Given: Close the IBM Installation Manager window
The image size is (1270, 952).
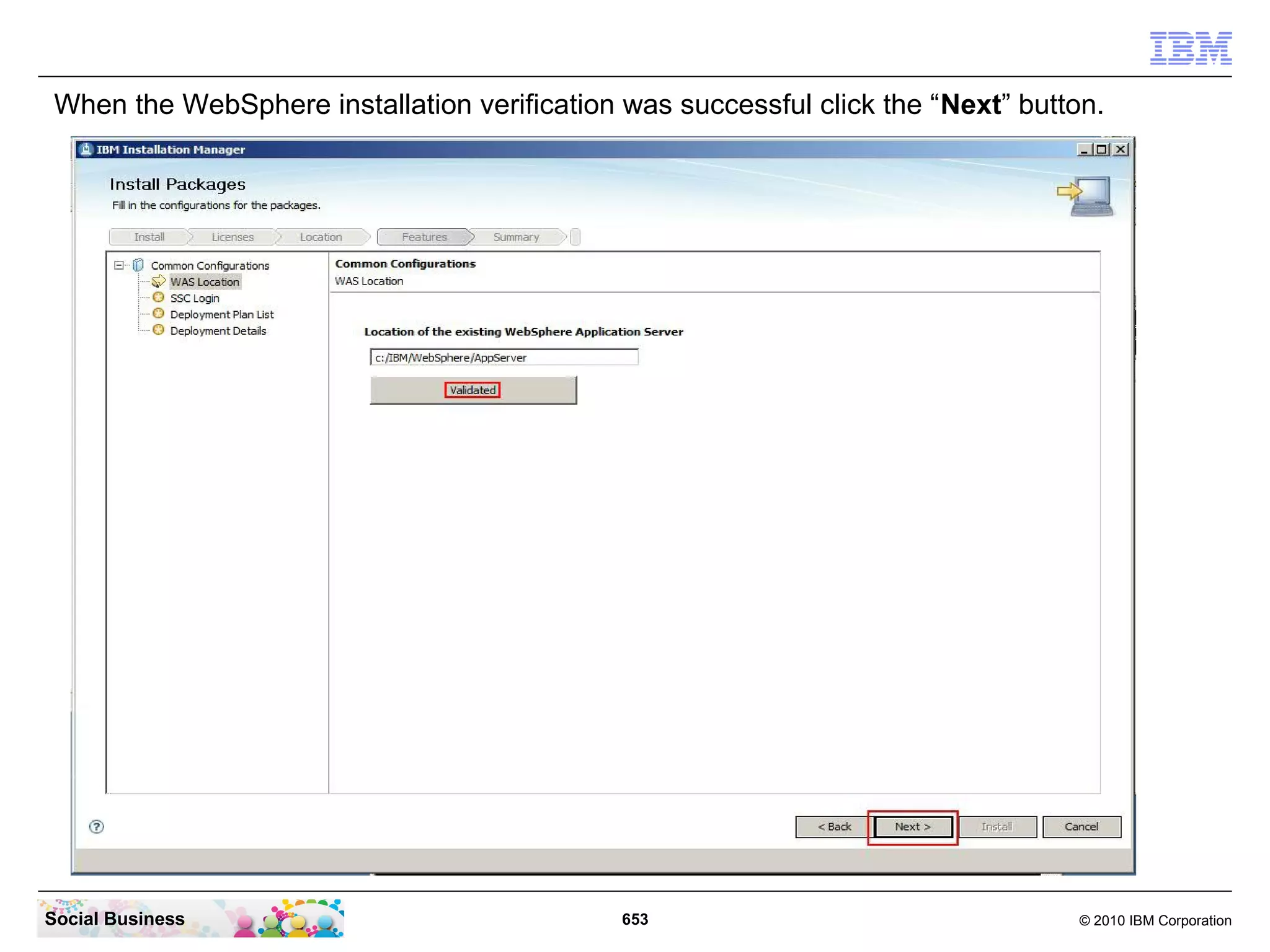Looking at the screenshot, I should (1121, 149).
